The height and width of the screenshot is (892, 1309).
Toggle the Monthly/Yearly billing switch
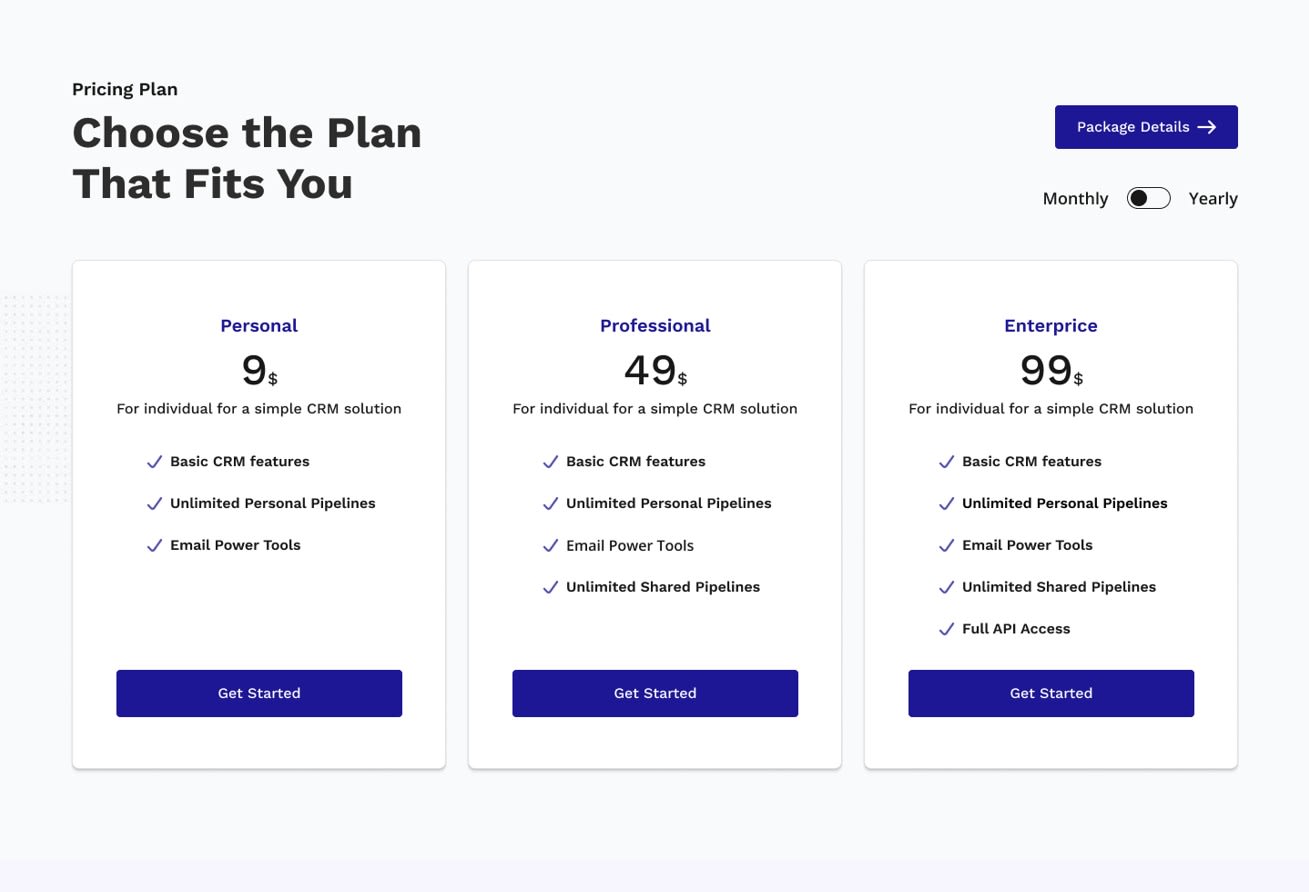tap(1148, 198)
